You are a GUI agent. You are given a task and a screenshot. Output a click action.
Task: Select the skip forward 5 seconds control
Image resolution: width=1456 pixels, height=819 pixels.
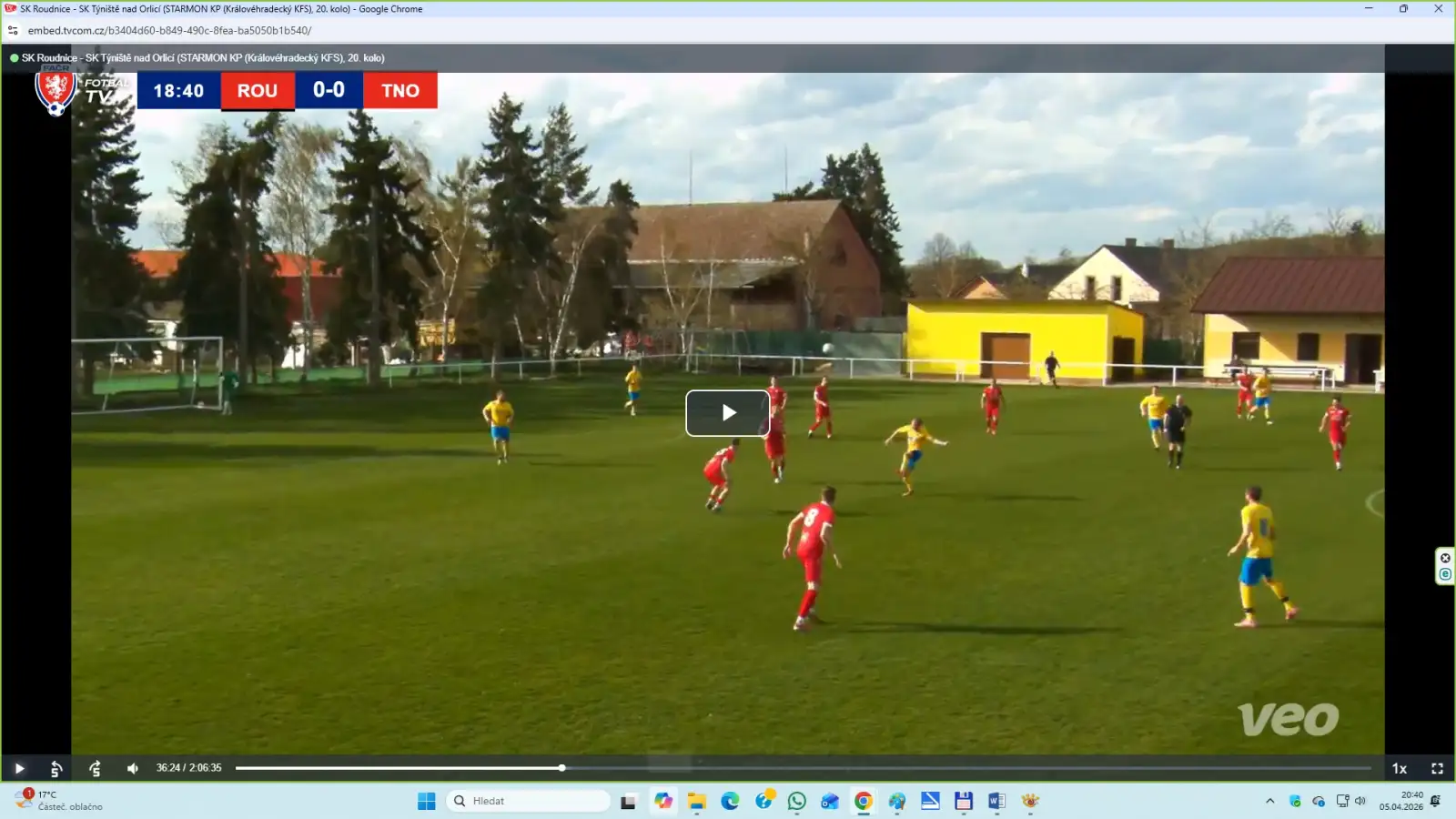click(95, 769)
